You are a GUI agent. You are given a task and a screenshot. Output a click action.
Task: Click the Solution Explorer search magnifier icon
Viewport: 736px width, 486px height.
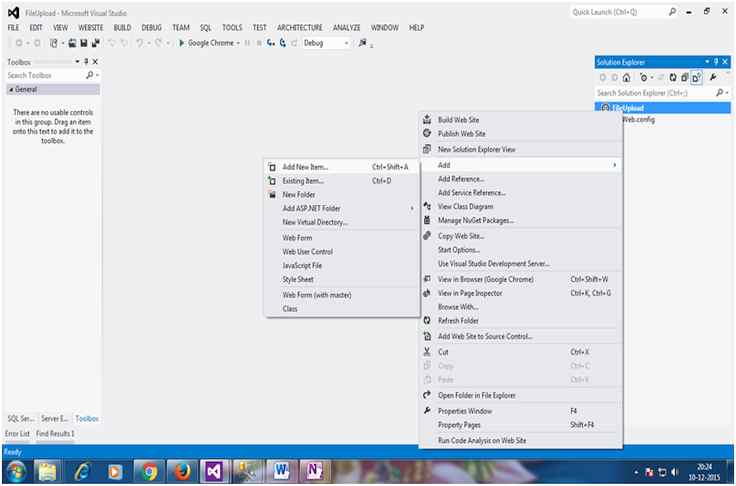click(719, 93)
